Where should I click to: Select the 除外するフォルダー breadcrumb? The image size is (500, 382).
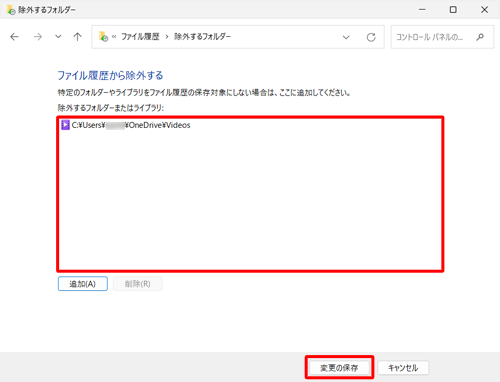pos(202,37)
